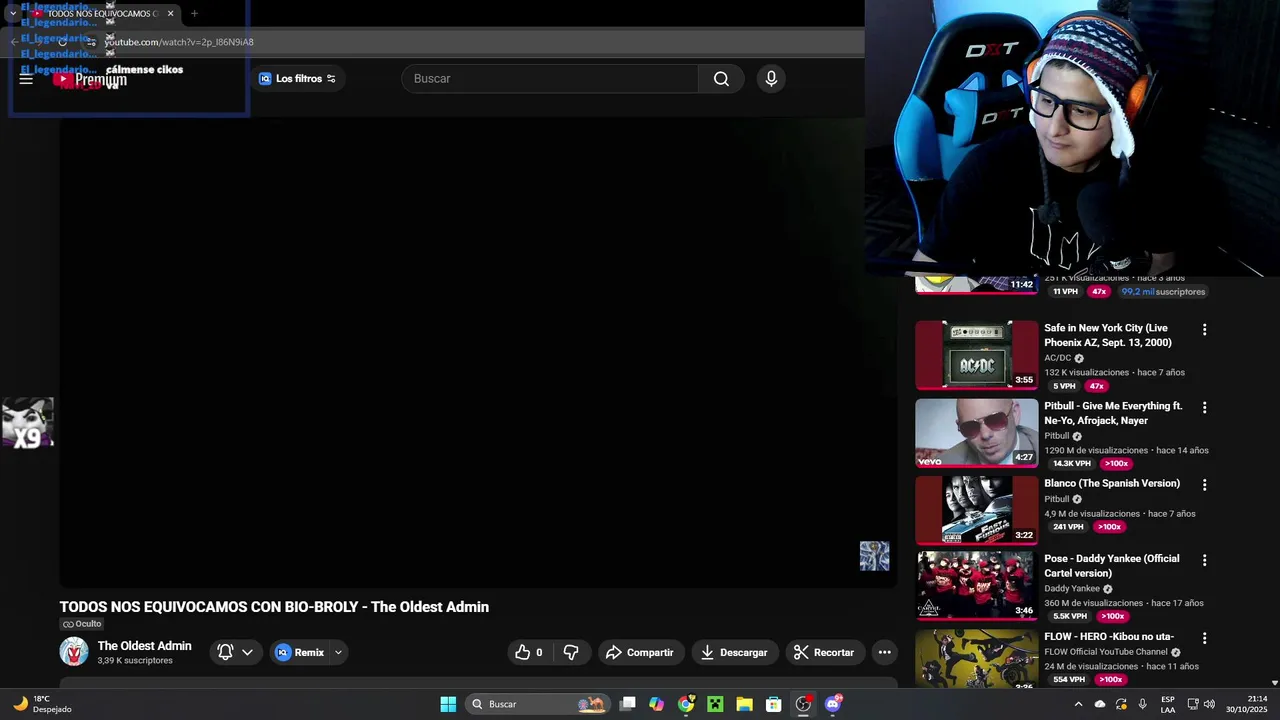Click the Oculto unlisted label
Image resolution: width=1280 pixels, height=720 pixels.
(x=82, y=624)
